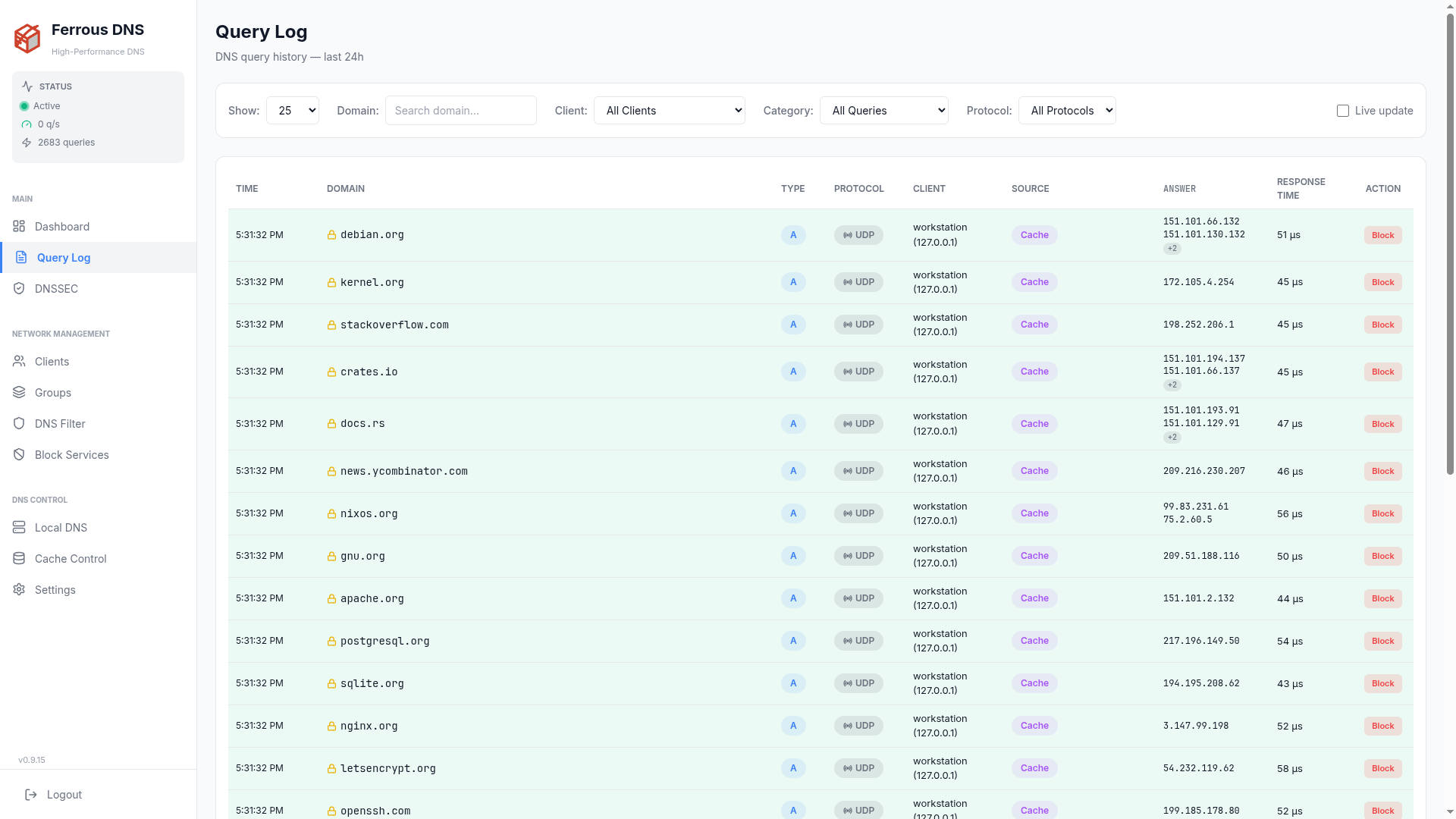Focus the Search domain input field

(x=461, y=111)
